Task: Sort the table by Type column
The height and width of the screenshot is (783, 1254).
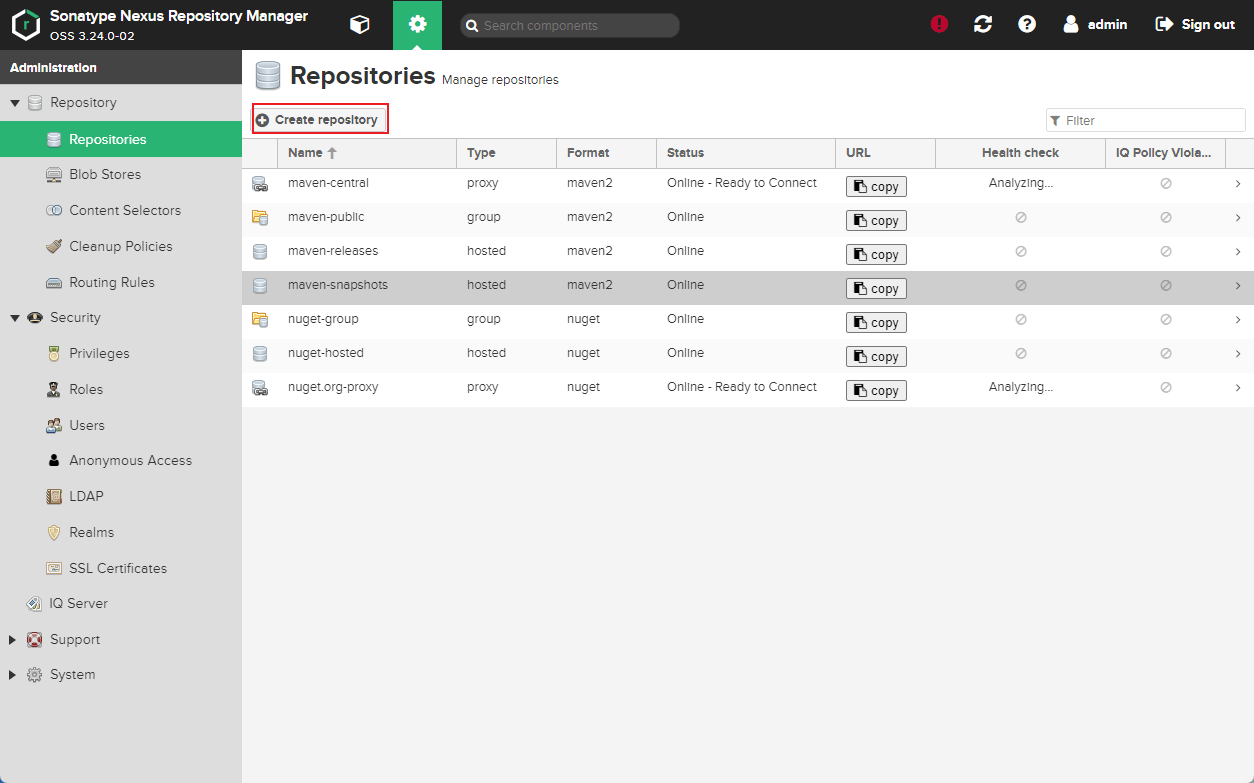Action: [507, 153]
